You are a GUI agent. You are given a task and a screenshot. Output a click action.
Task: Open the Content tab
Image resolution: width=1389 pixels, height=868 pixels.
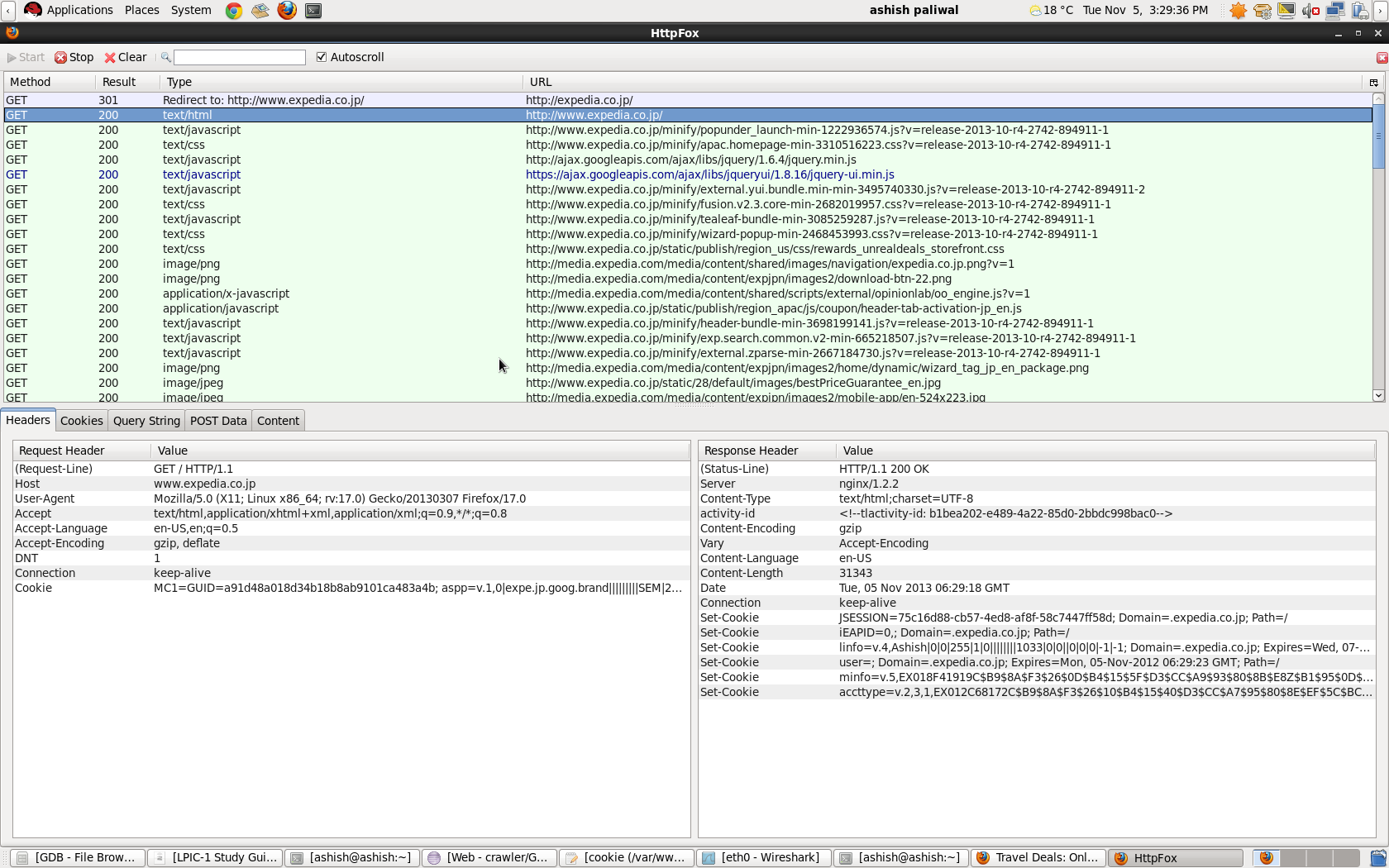pos(278,421)
